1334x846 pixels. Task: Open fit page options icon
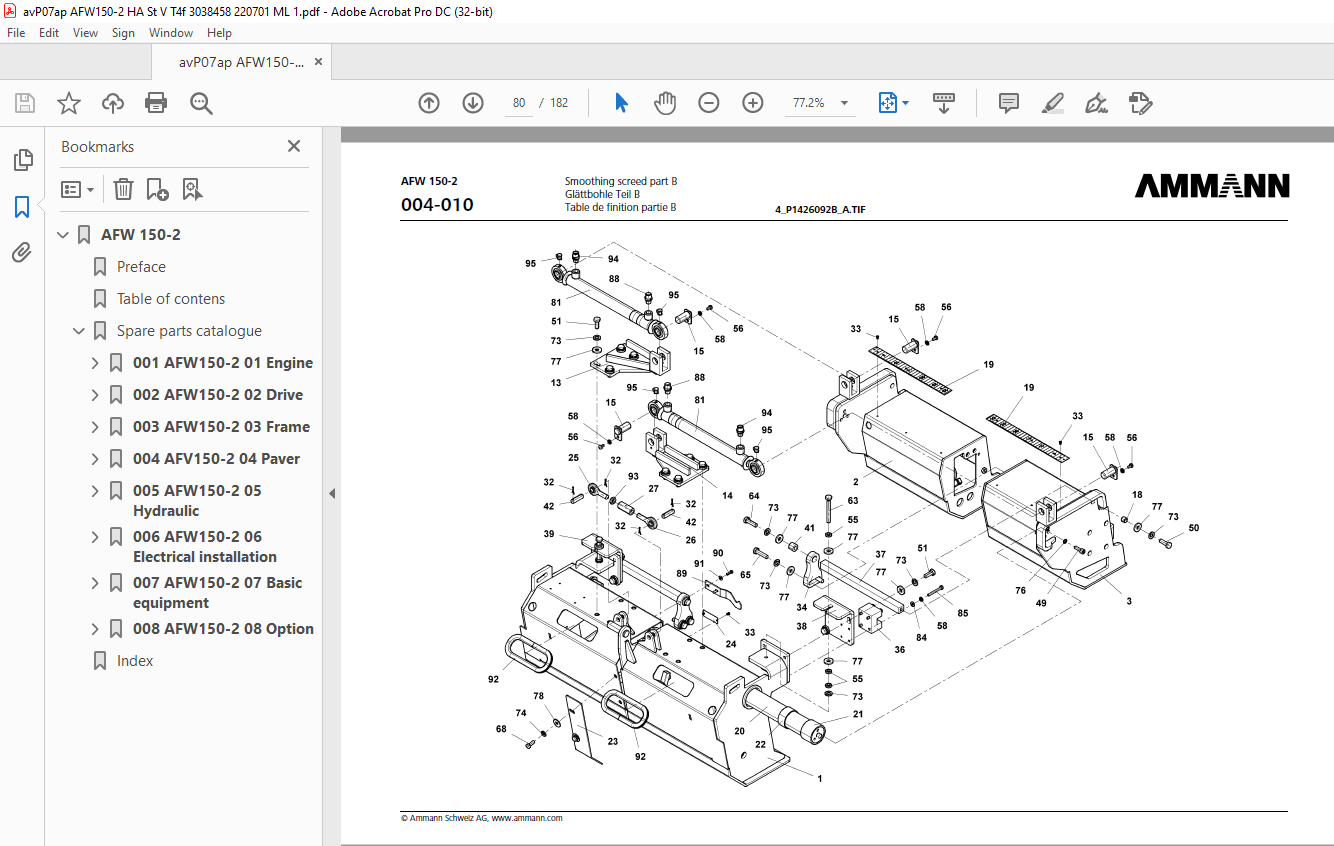[x=893, y=103]
